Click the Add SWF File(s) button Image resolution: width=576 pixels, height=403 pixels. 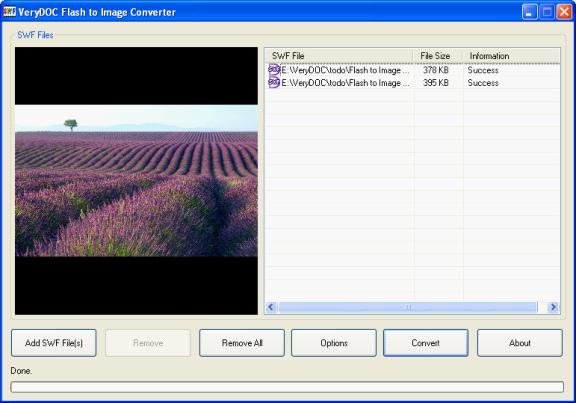tap(54, 343)
